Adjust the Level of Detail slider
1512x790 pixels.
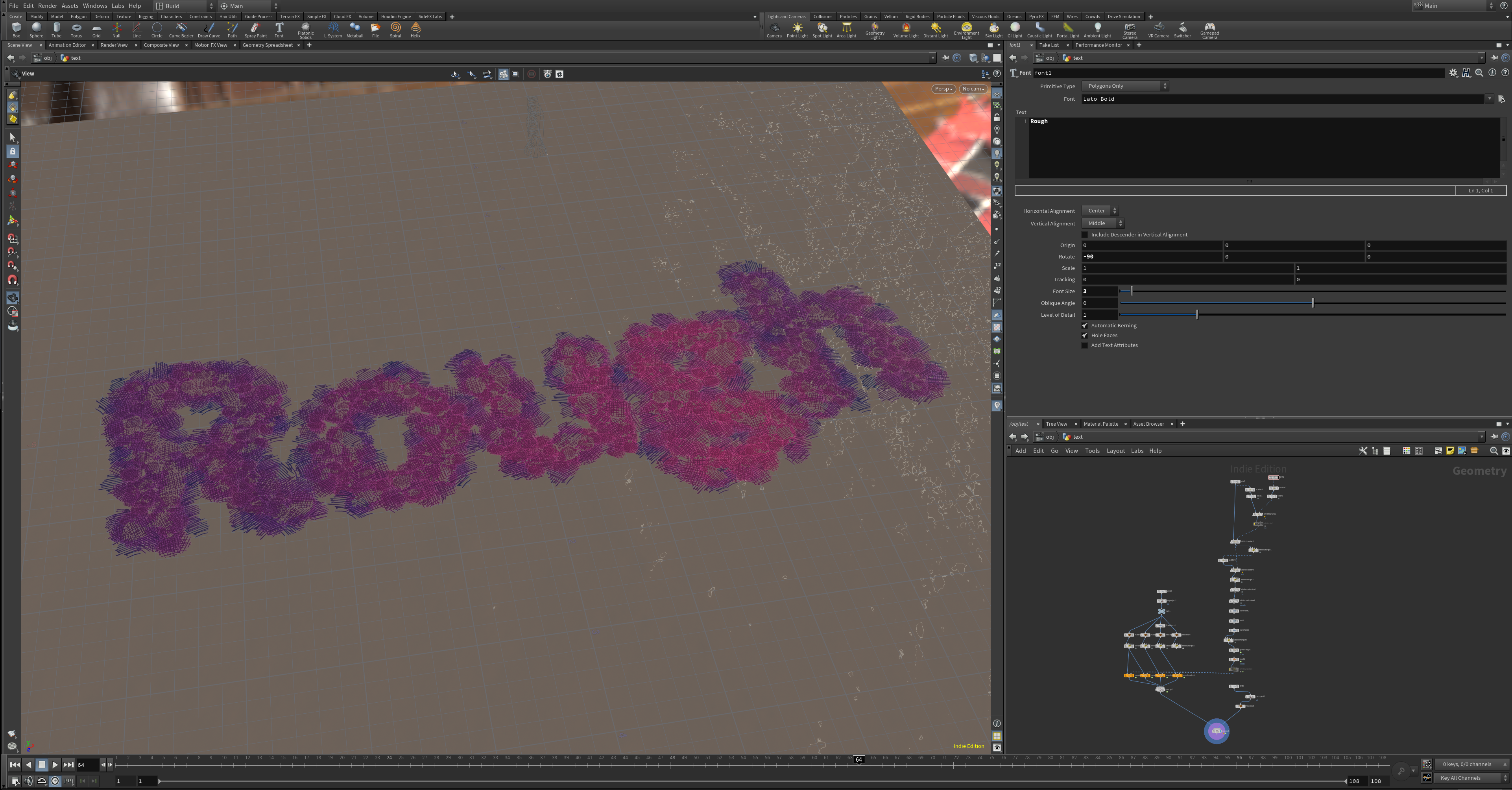pos(1313,315)
